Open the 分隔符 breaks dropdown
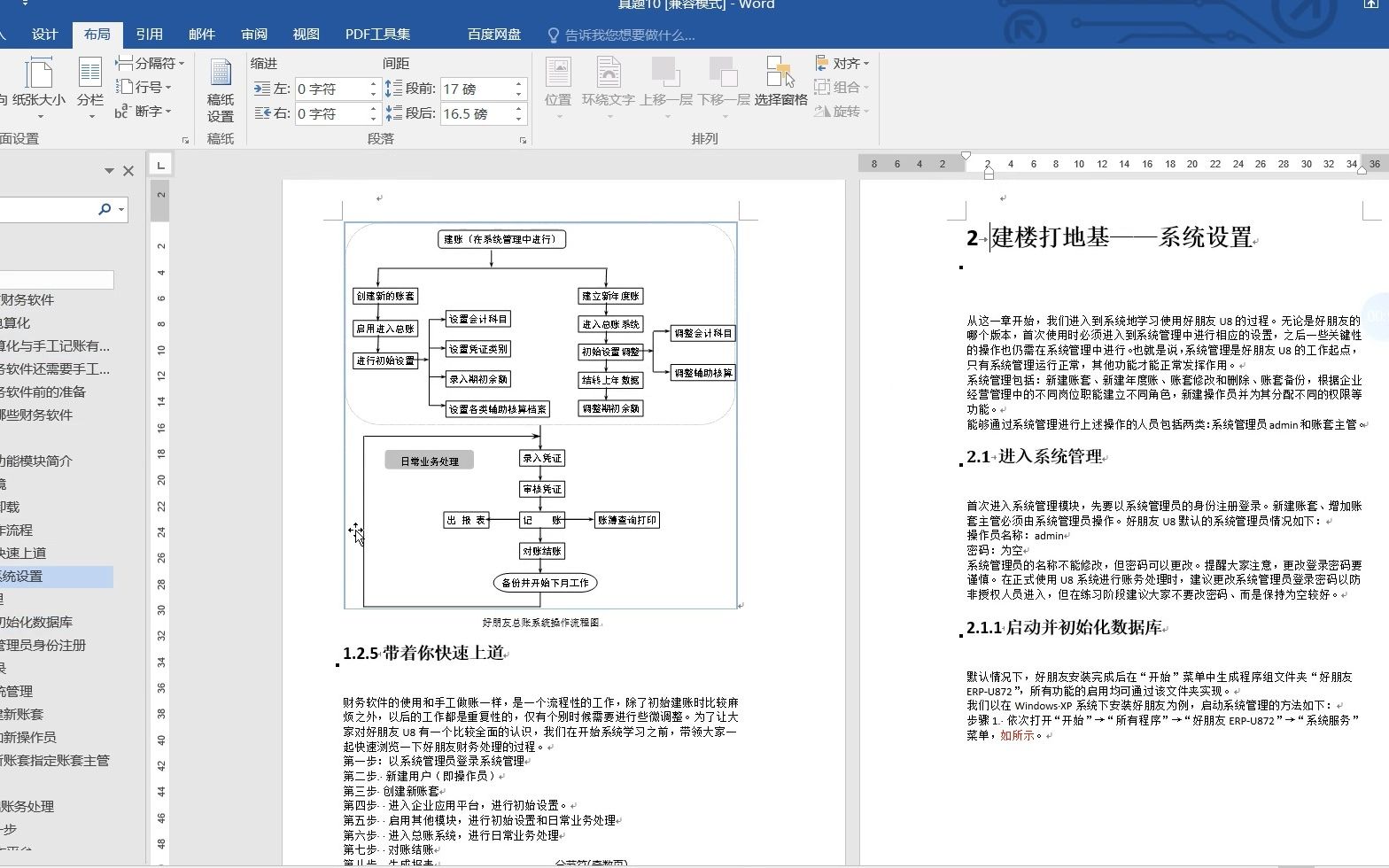Screen dimensions: 1389x868 coord(150,64)
